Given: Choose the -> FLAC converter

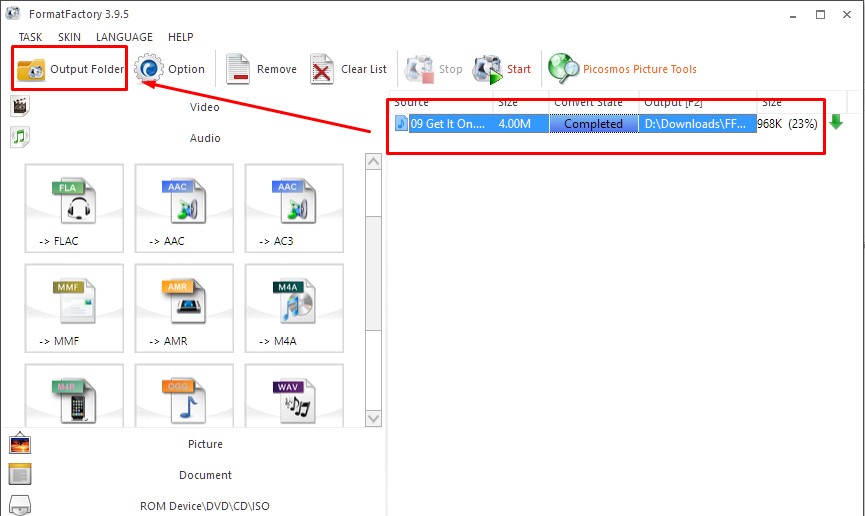Looking at the screenshot, I should click(74, 208).
